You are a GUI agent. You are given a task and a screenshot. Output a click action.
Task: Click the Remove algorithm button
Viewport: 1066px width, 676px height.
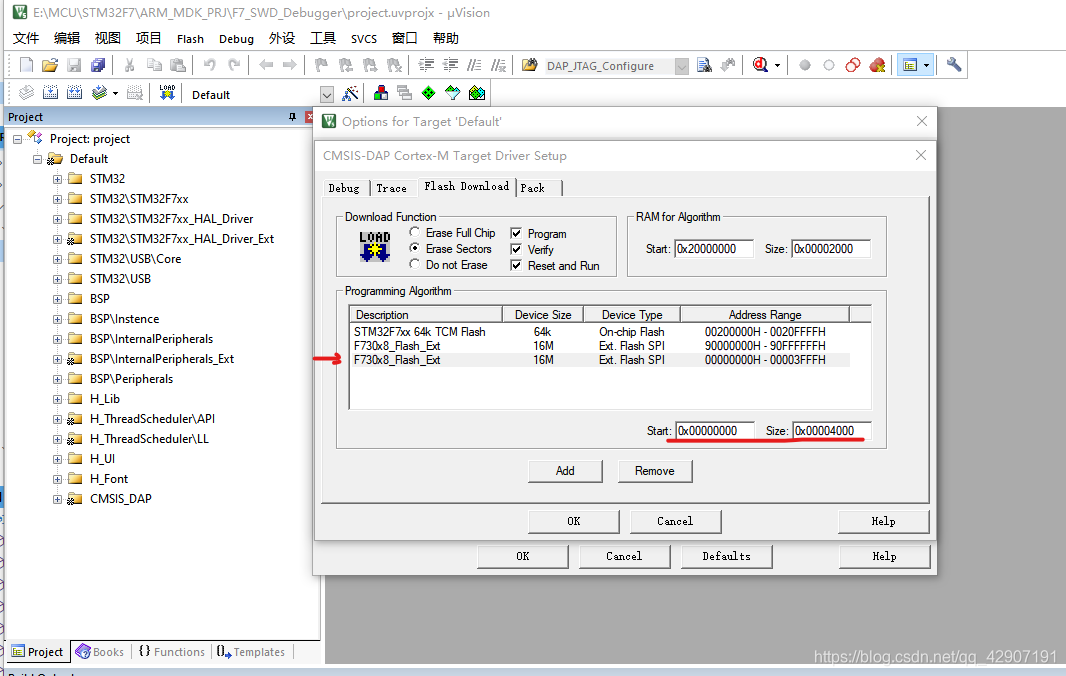point(655,471)
